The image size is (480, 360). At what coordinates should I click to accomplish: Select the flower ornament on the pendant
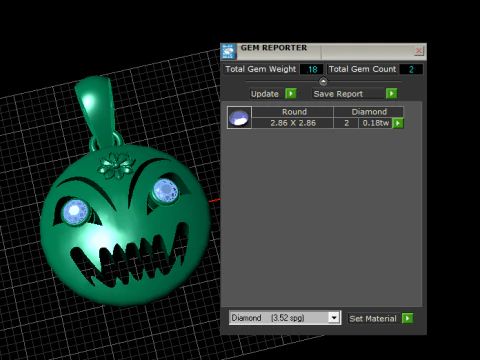pyautogui.click(x=116, y=165)
